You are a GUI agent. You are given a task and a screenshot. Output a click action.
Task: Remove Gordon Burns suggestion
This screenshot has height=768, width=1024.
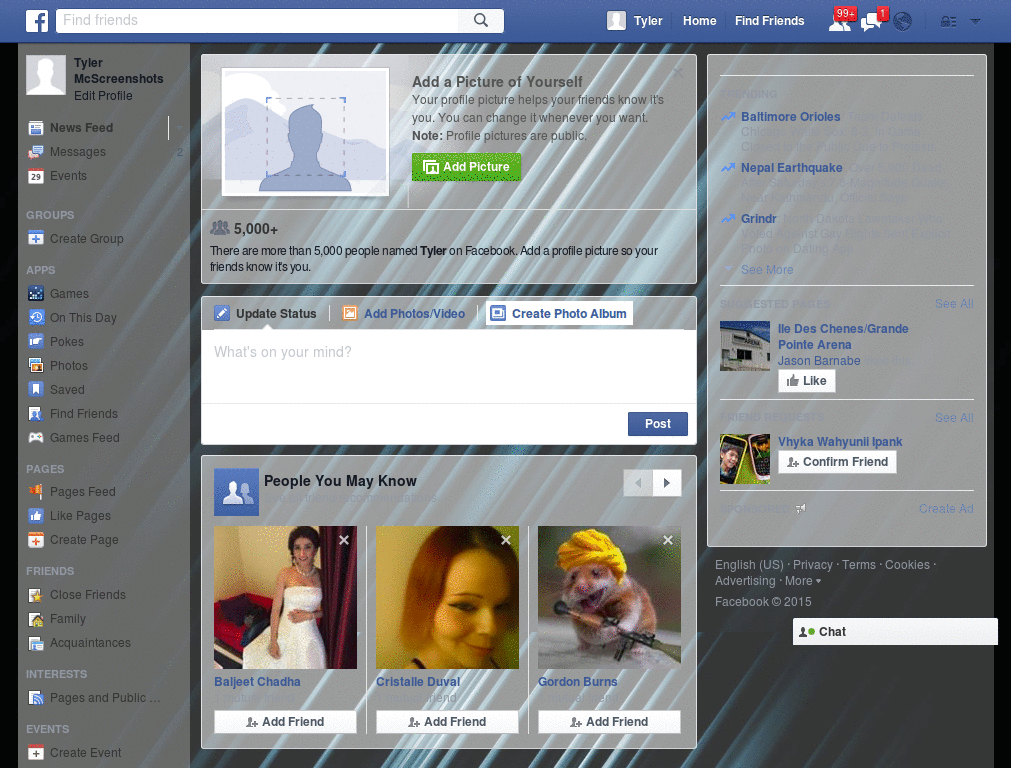(x=668, y=540)
